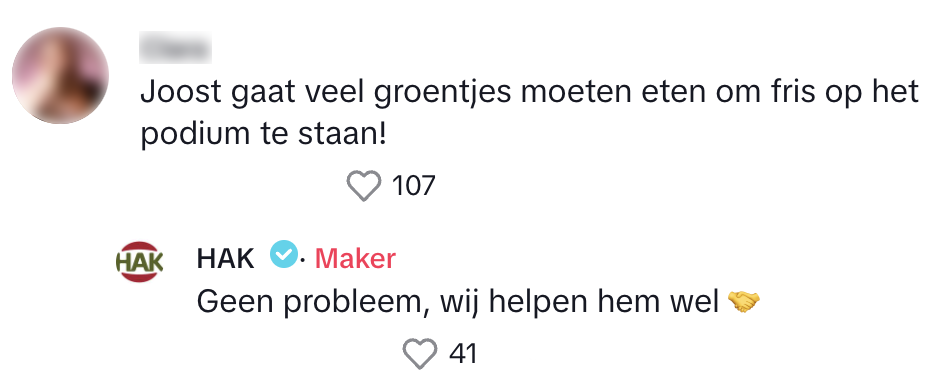The width and height of the screenshot is (940, 388).
Task: Click the handshake emoji in HAK's reply
Action: [x=743, y=301]
